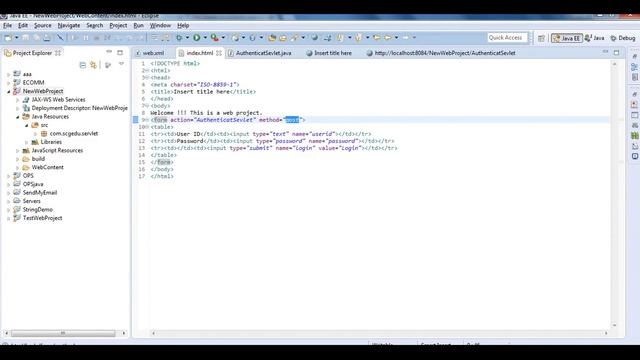This screenshot has height=360, width=640.
Task: Expand the JavaScript Resources node
Action: 18,151
